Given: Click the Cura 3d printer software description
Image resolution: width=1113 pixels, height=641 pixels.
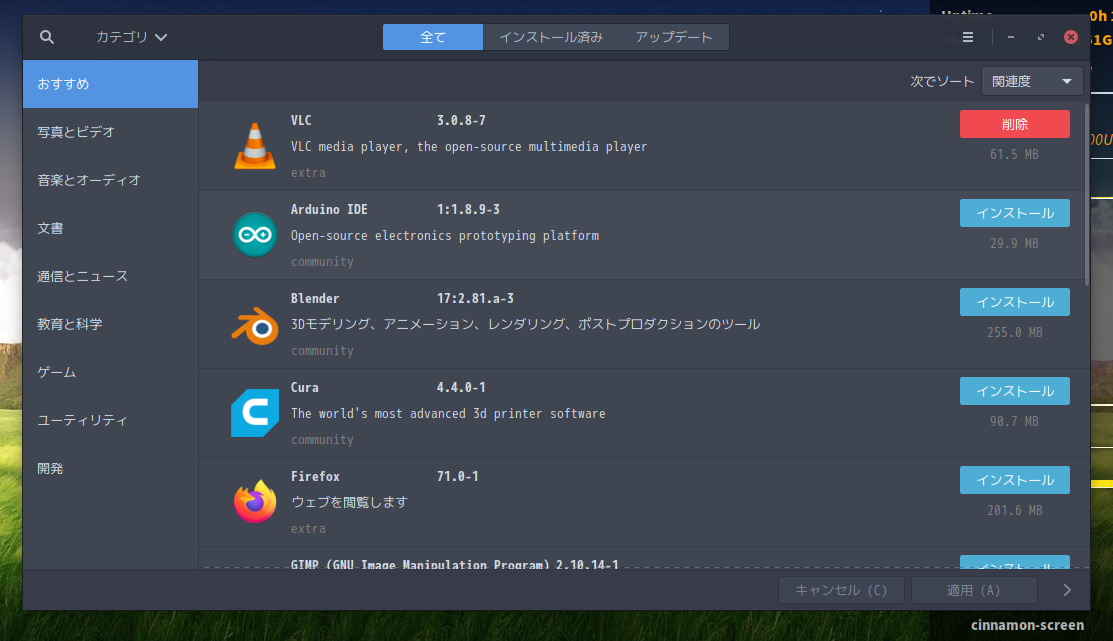Looking at the screenshot, I should click(x=448, y=414).
